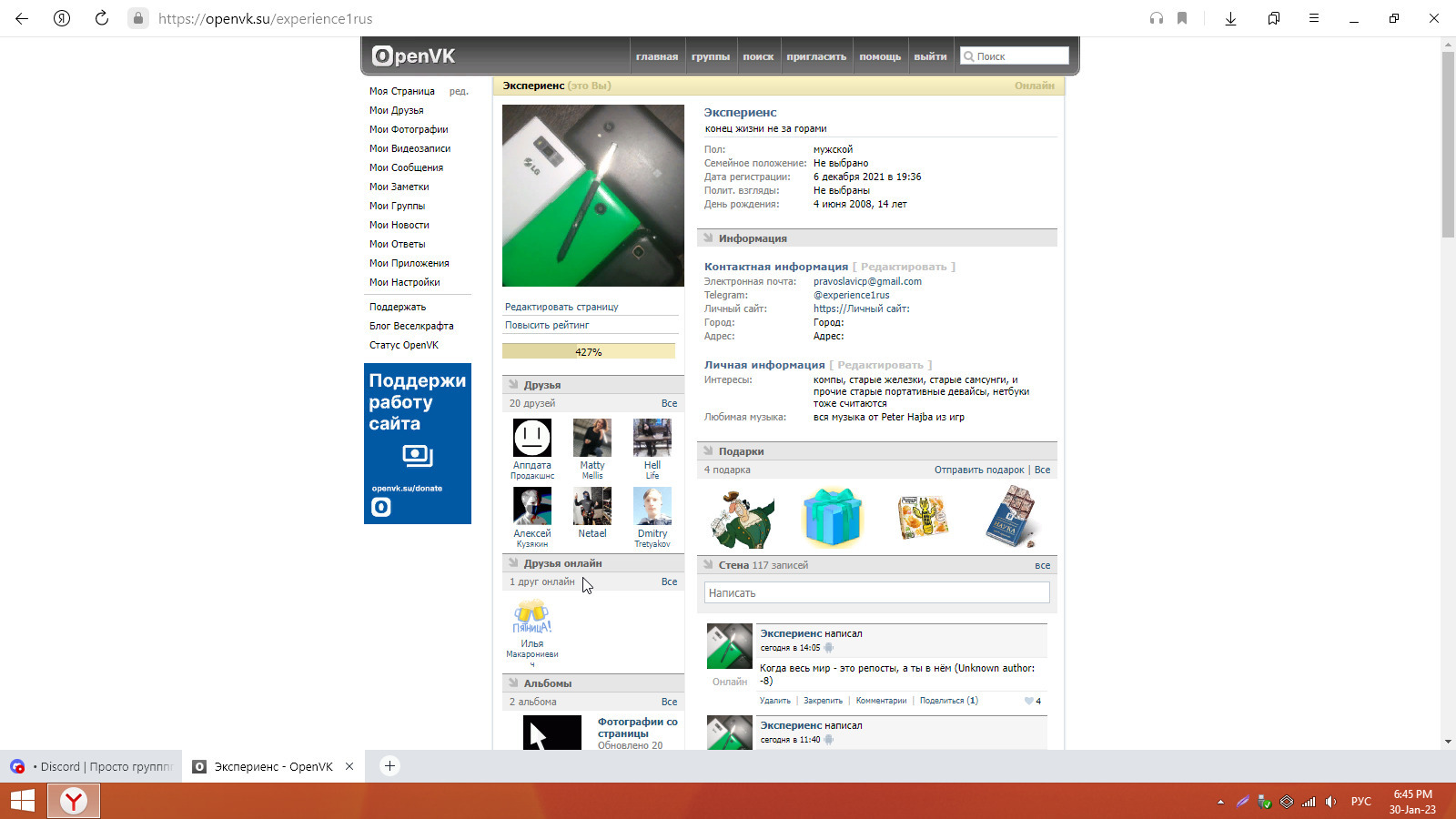Pin the 14:05 post with Закрепить
Screen dimensions: 1456x819
coord(823,701)
